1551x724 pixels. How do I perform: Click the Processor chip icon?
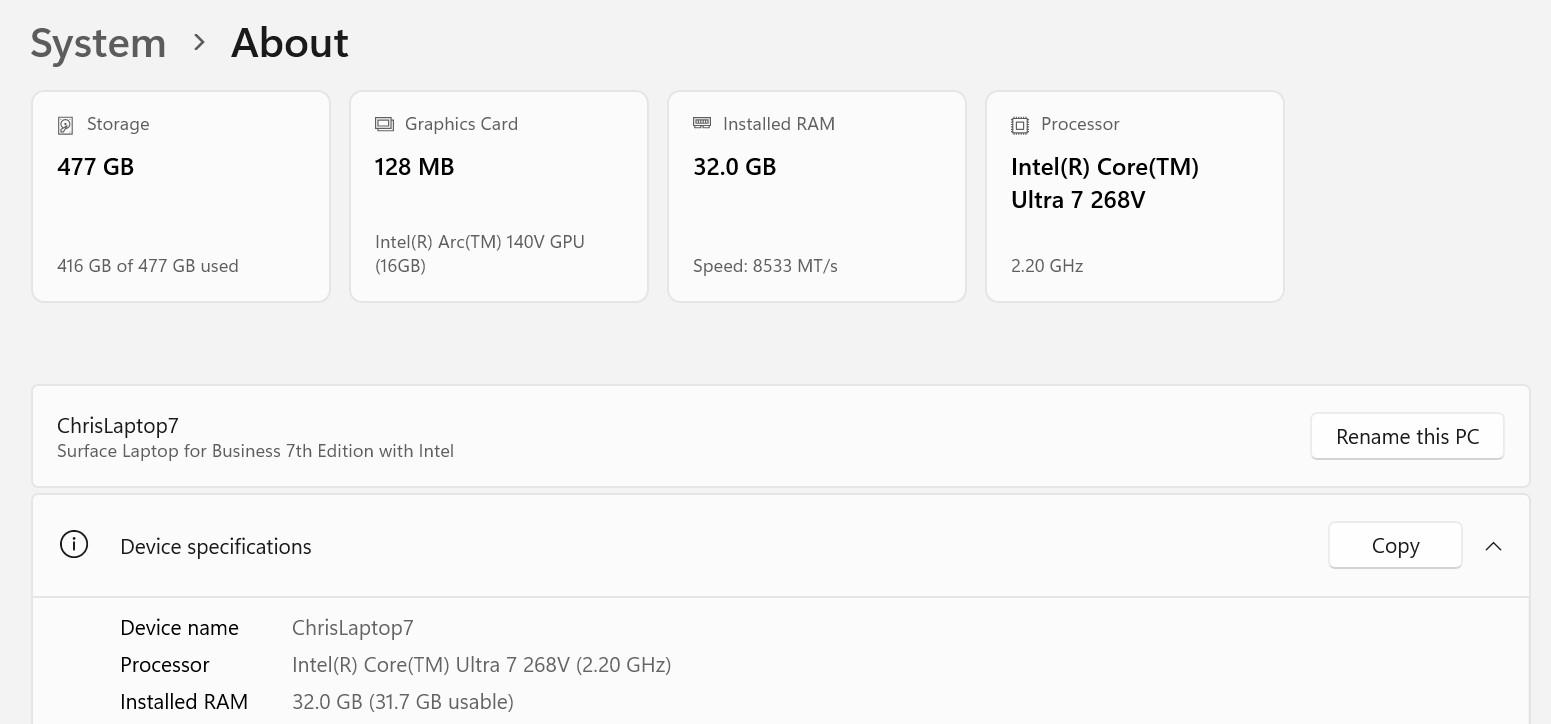(1020, 125)
